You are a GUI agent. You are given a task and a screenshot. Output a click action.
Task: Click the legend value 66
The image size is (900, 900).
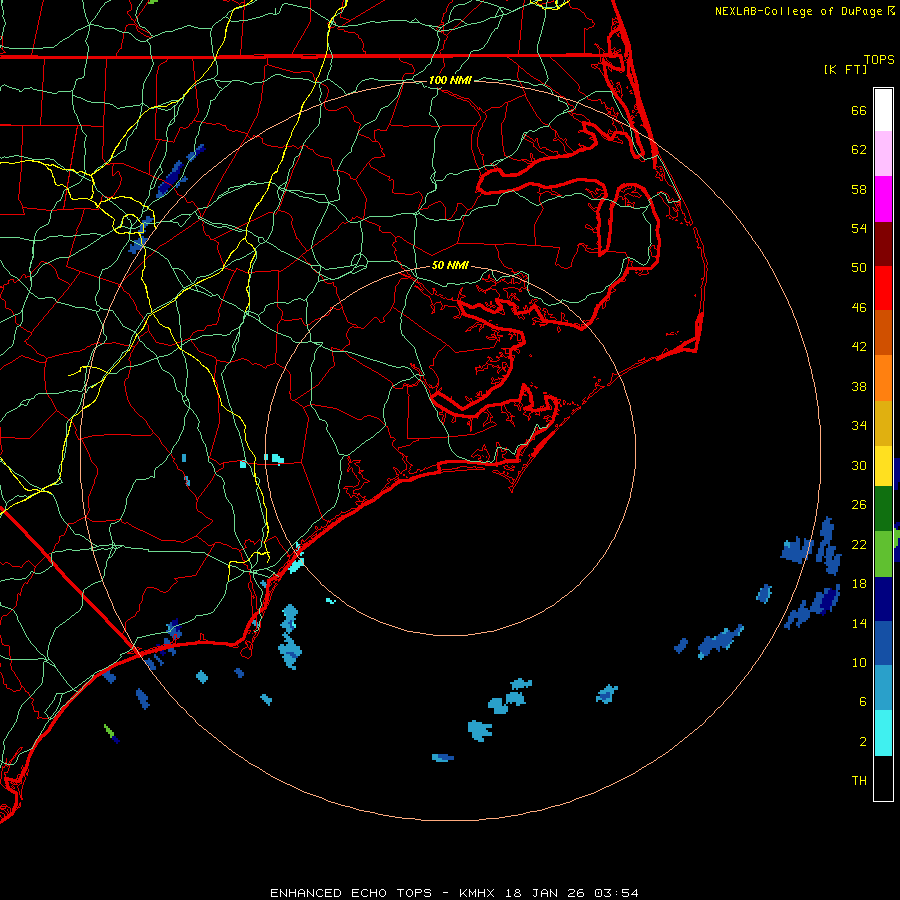[859, 110]
